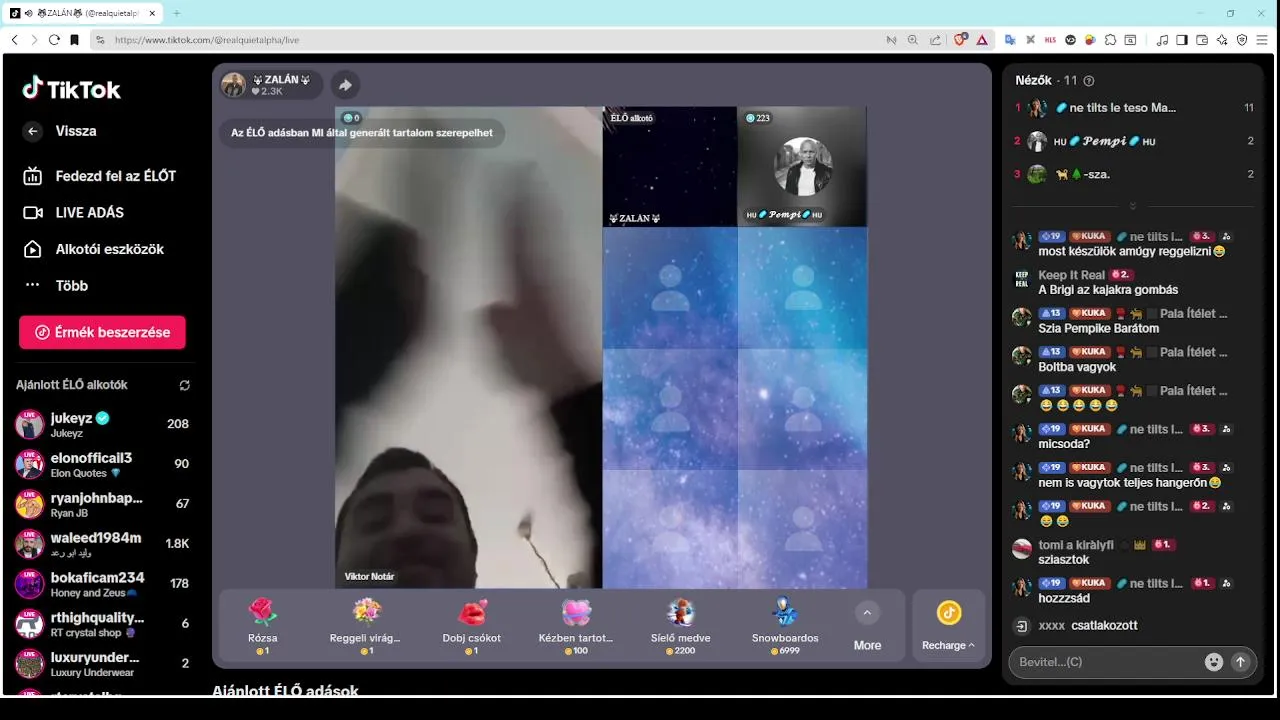Click Keep It Real username in chat
1280x720 pixels.
click(x=1072, y=275)
